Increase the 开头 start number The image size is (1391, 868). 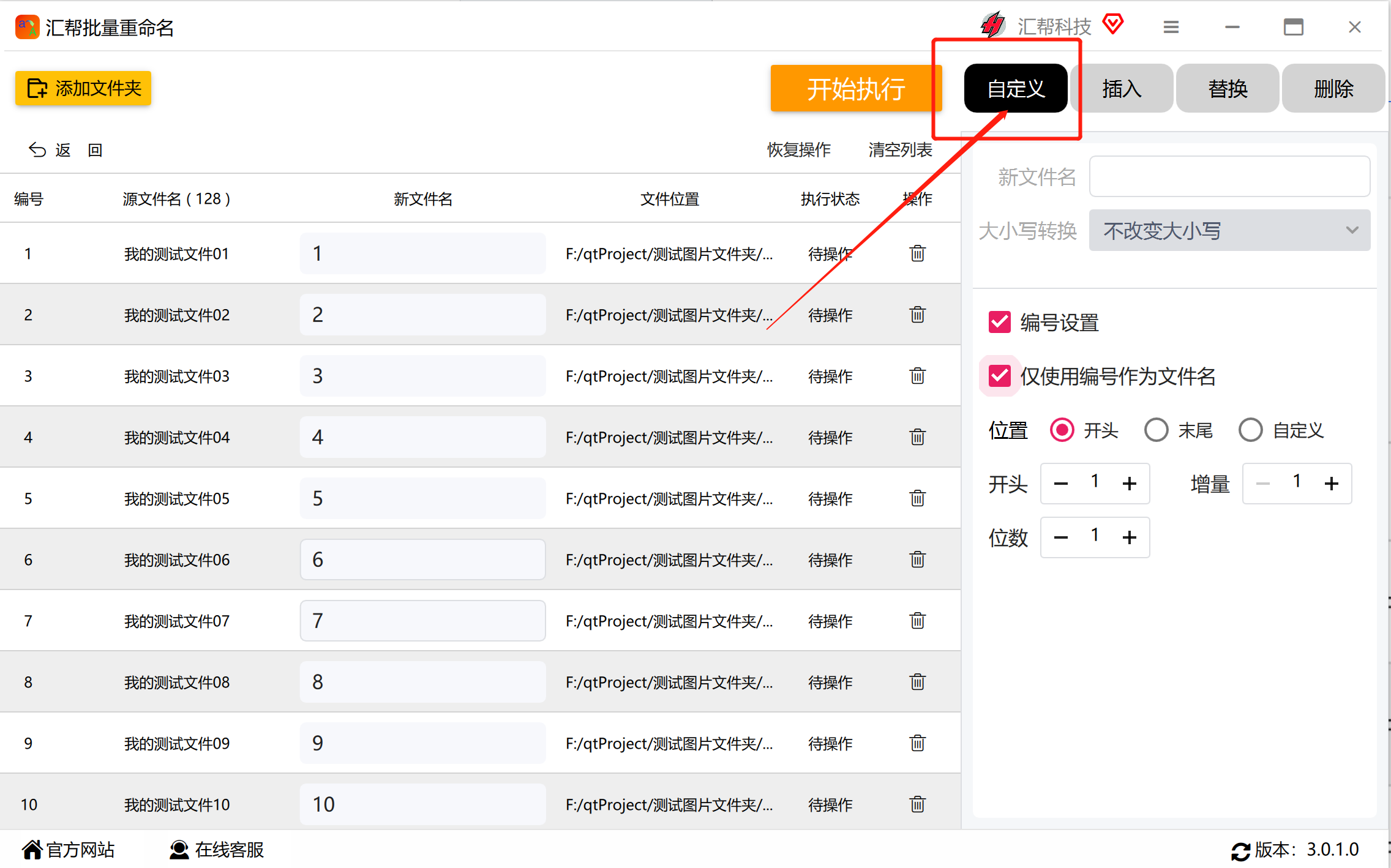pos(1130,484)
